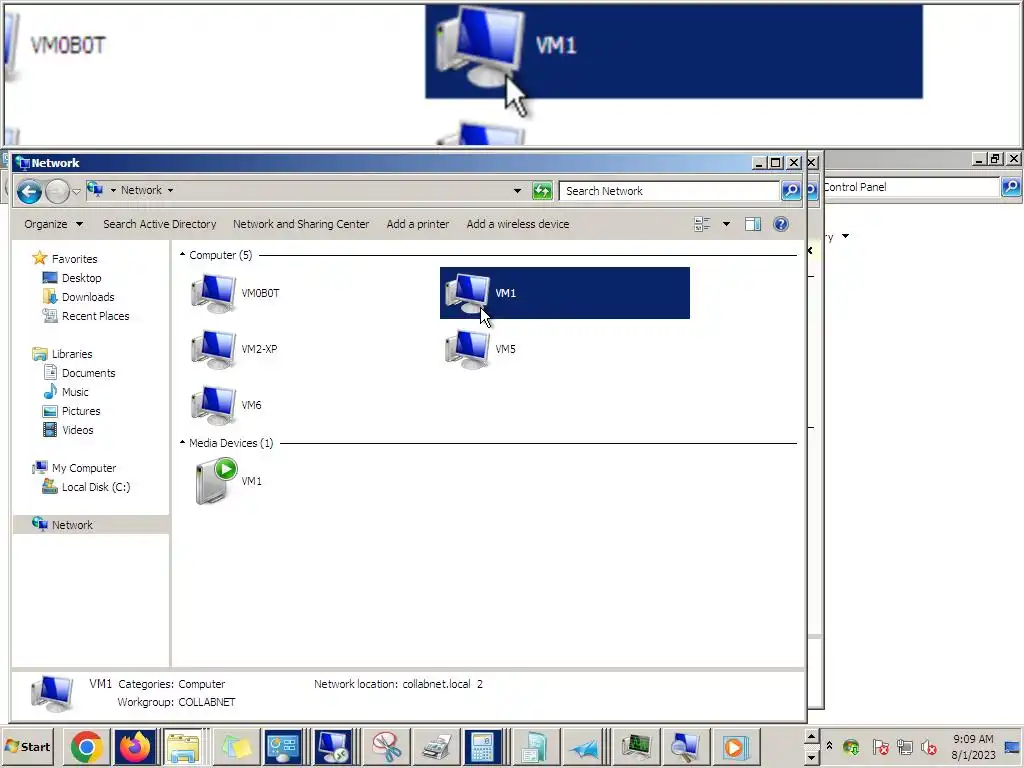The height and width of the screenshot is (768, 1024).
Task: Click the Start button
Action: (28, 746)
